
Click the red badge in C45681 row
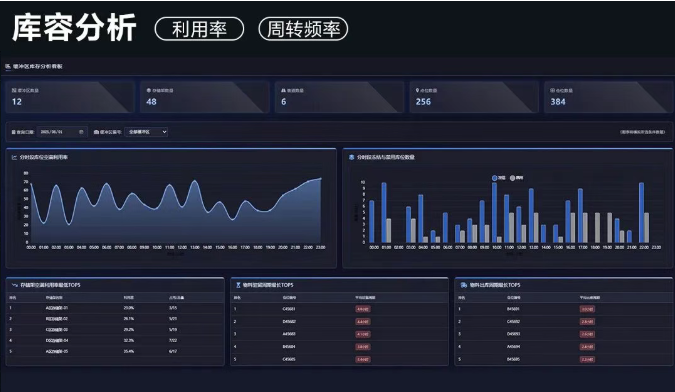tap(363, 309)
